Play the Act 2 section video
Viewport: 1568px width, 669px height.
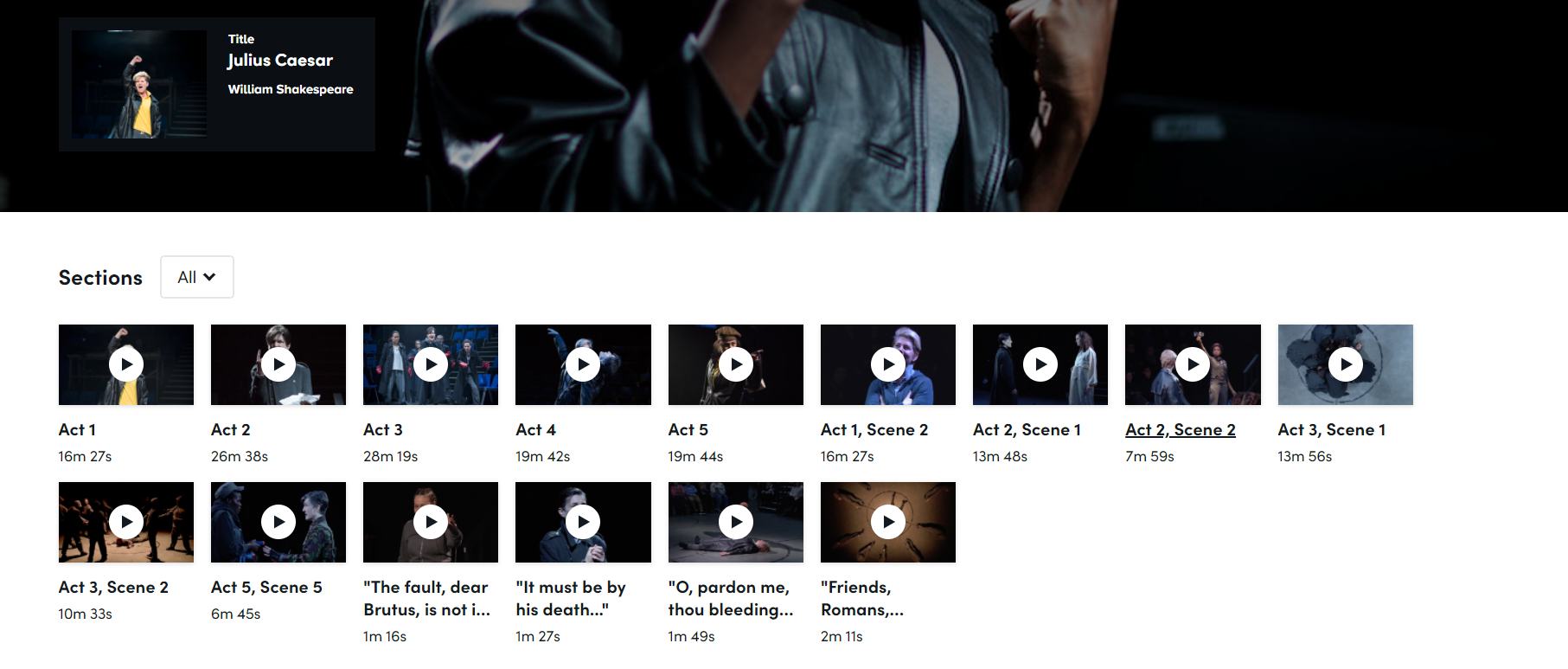[x=278, y=364]
